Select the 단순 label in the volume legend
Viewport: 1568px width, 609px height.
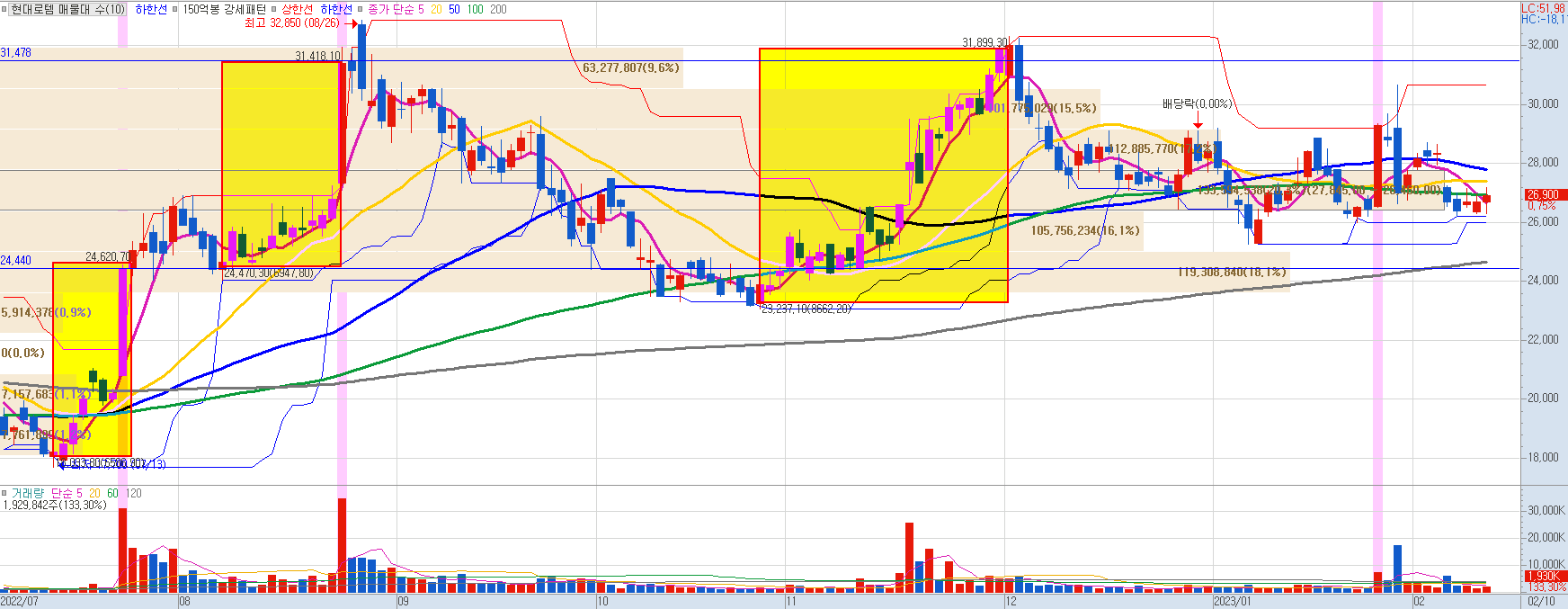61,493
